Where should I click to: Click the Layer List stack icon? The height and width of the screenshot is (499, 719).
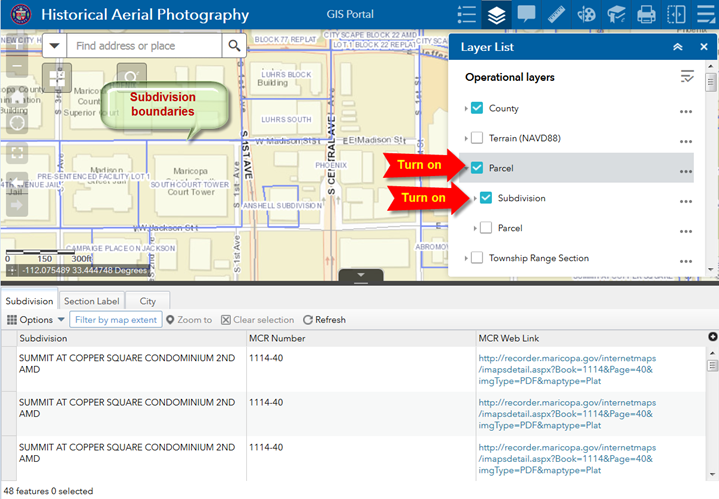pos(496,15)
